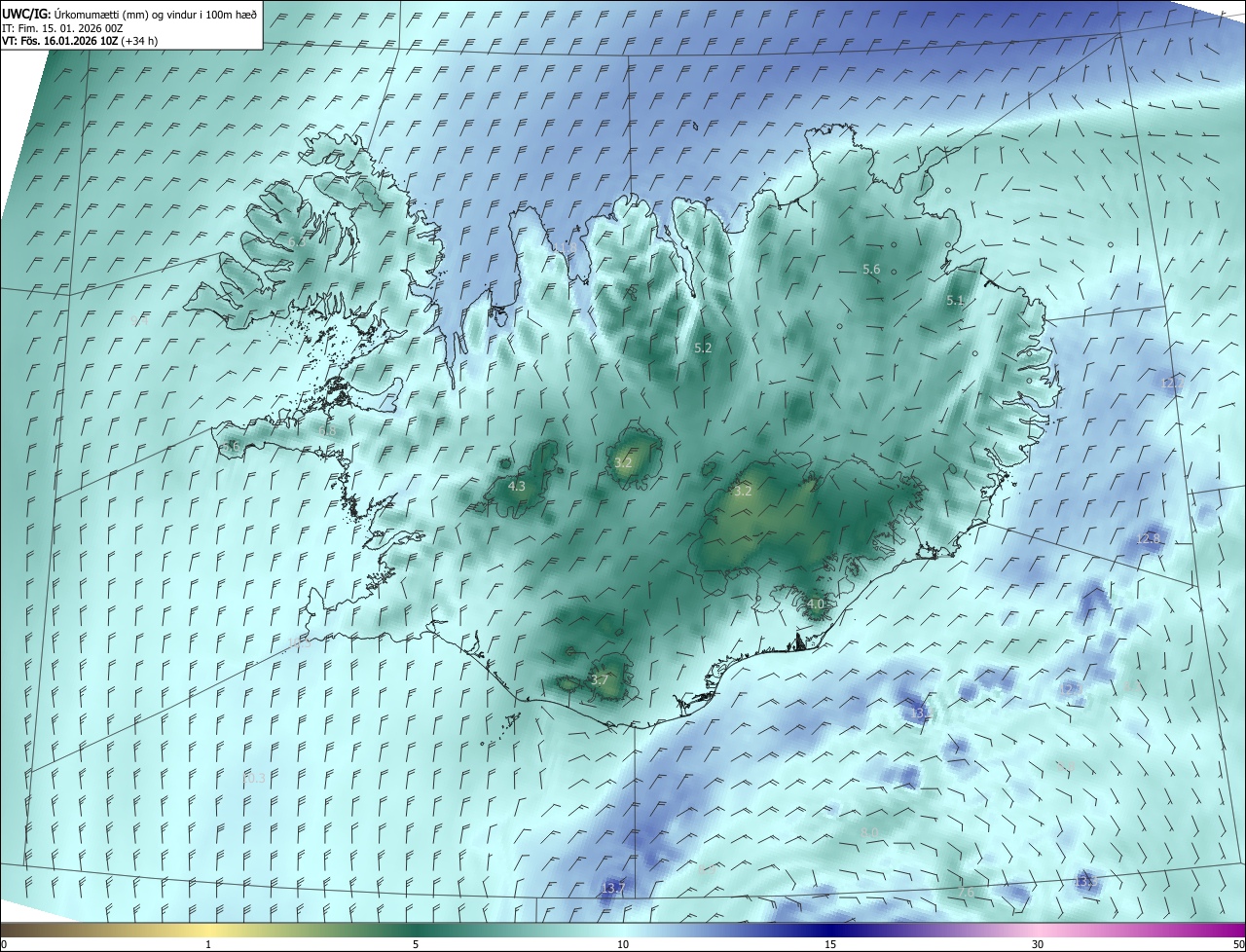1246x952 pixels.
Task: Click the title line 'UWC/IG: Úrkomumætti (mm) og vindur'
Action: pos(129,14)
